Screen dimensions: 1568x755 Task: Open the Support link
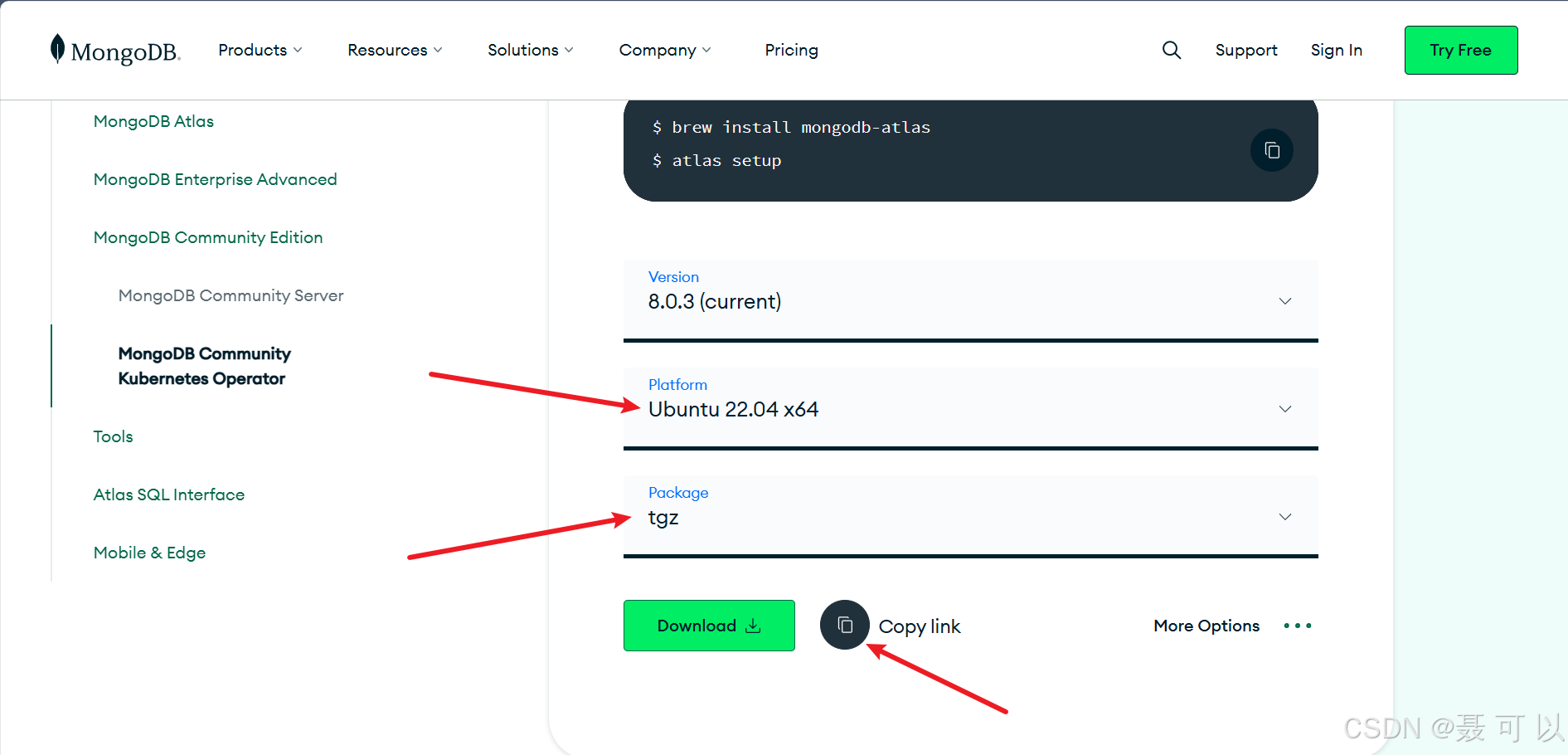coord(1246,50)
